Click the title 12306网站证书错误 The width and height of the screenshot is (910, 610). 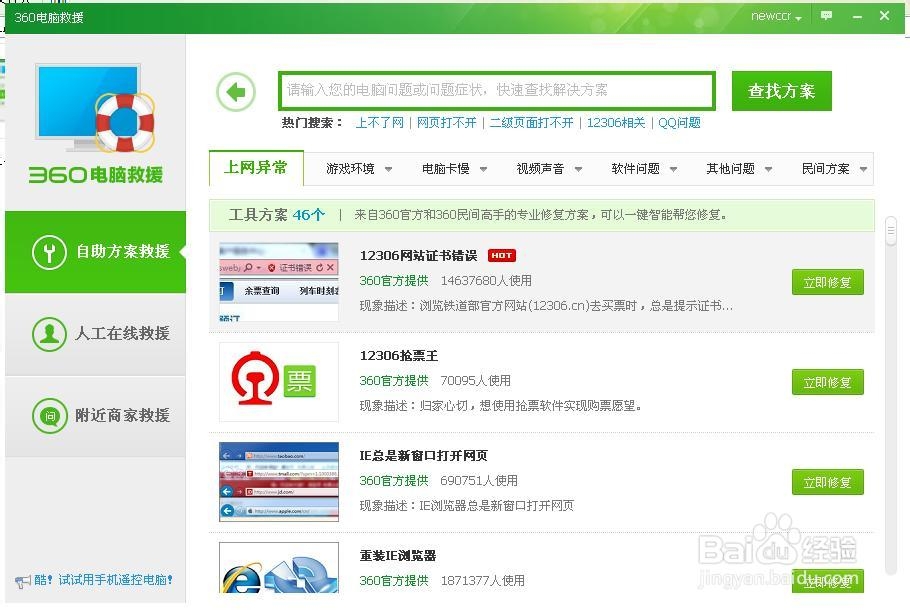418,255
